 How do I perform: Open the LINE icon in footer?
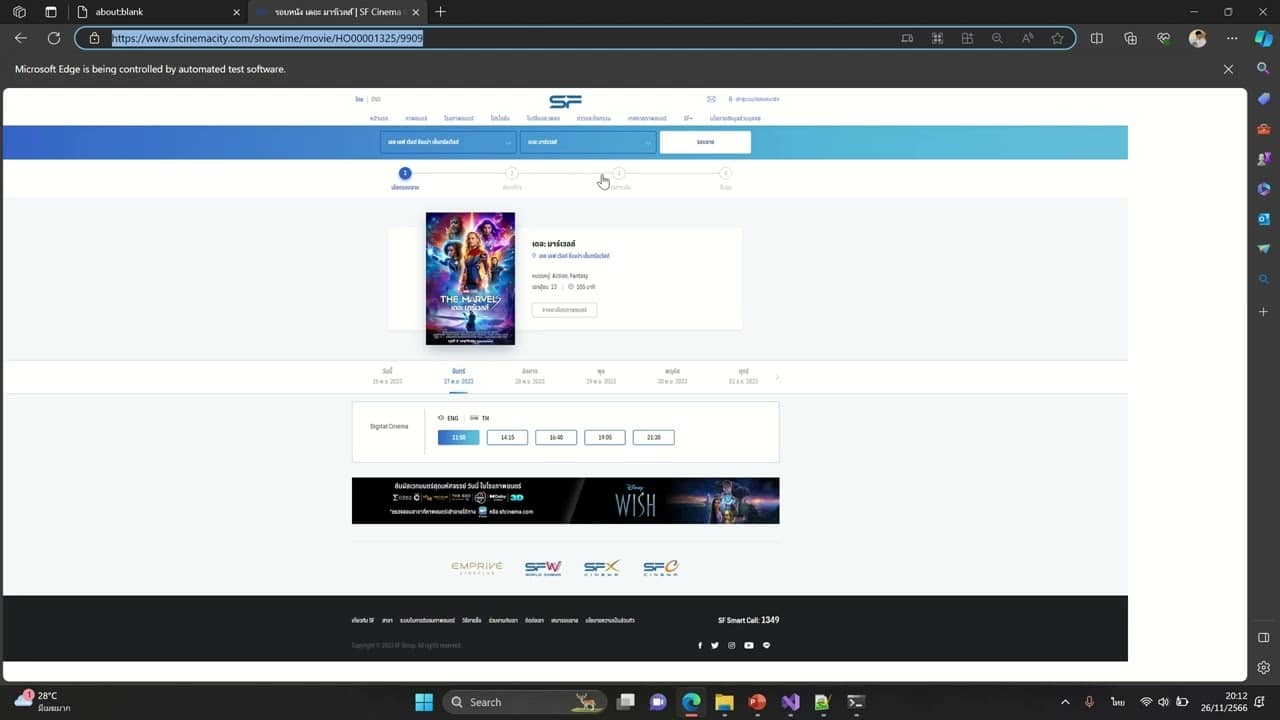[767, 645]
